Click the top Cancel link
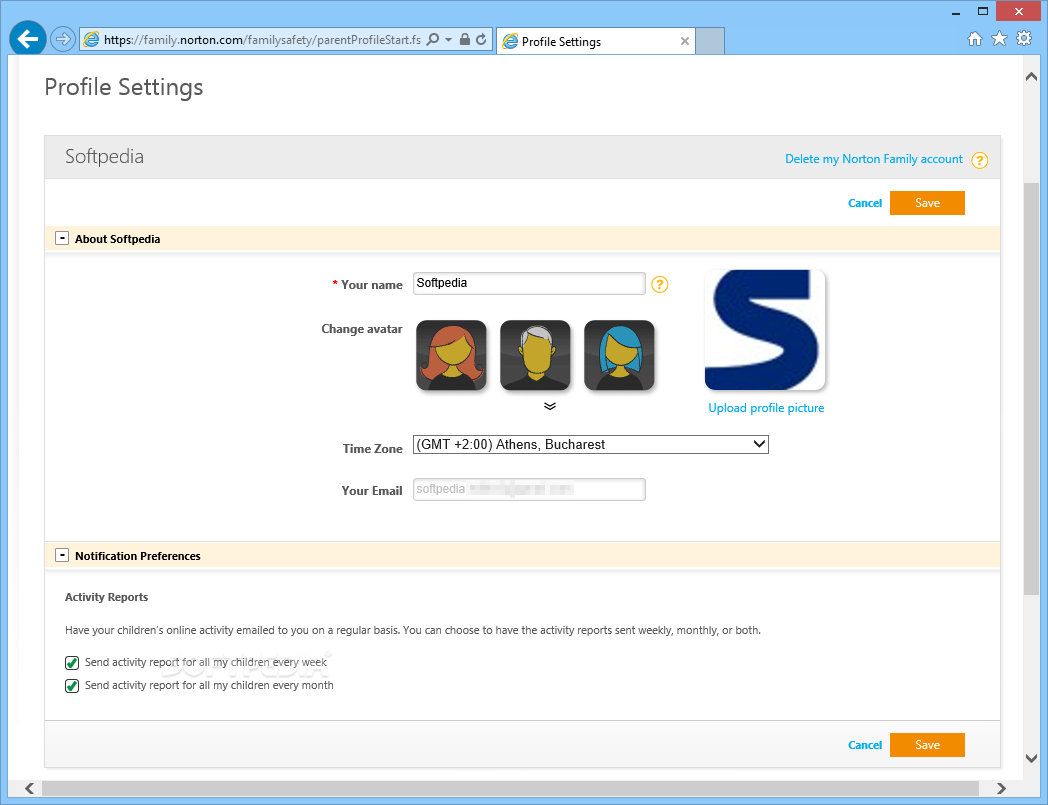Image resolution: width=1048 pixels, height=805 pixels. pos(865,203)
